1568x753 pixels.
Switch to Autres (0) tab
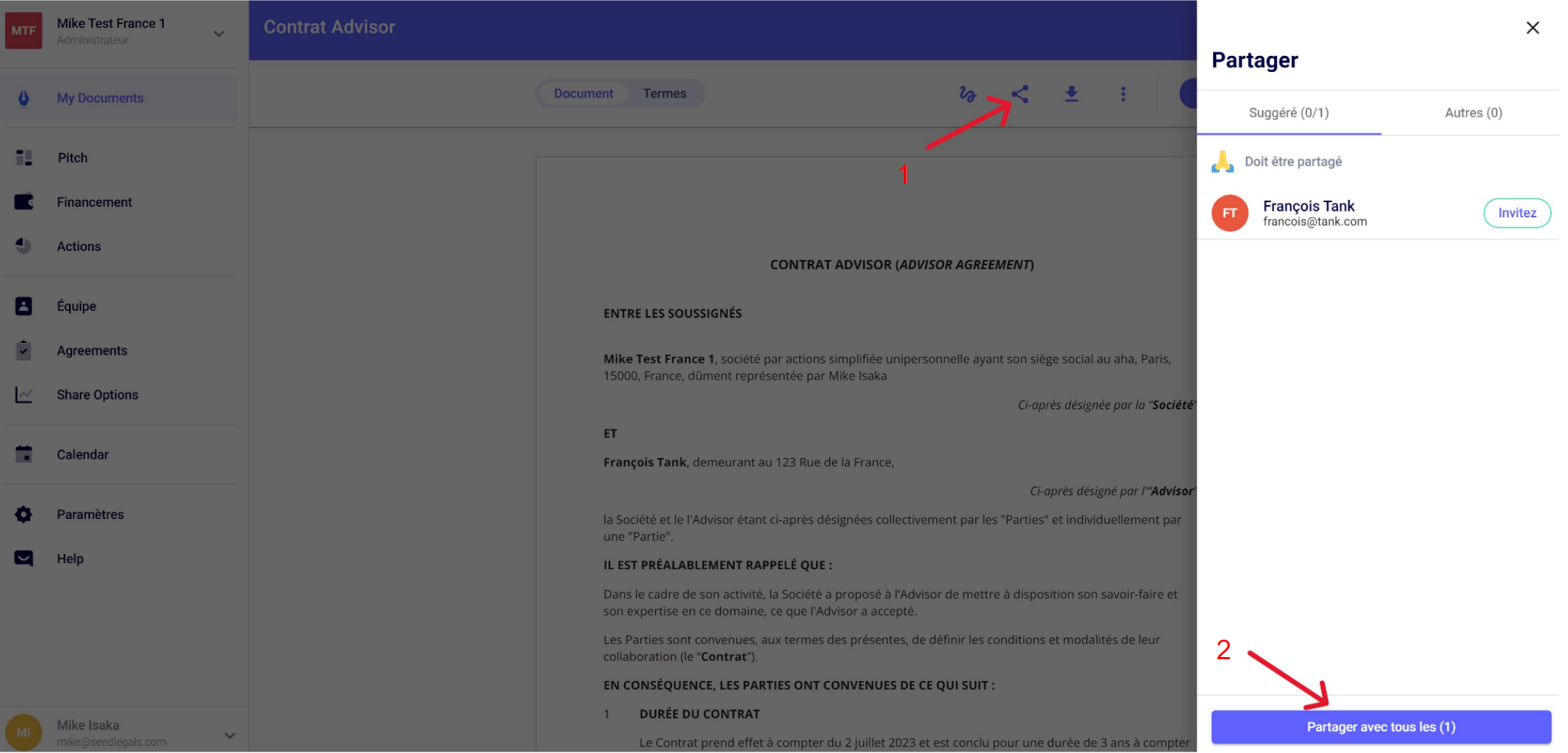tap(1473, 113)
